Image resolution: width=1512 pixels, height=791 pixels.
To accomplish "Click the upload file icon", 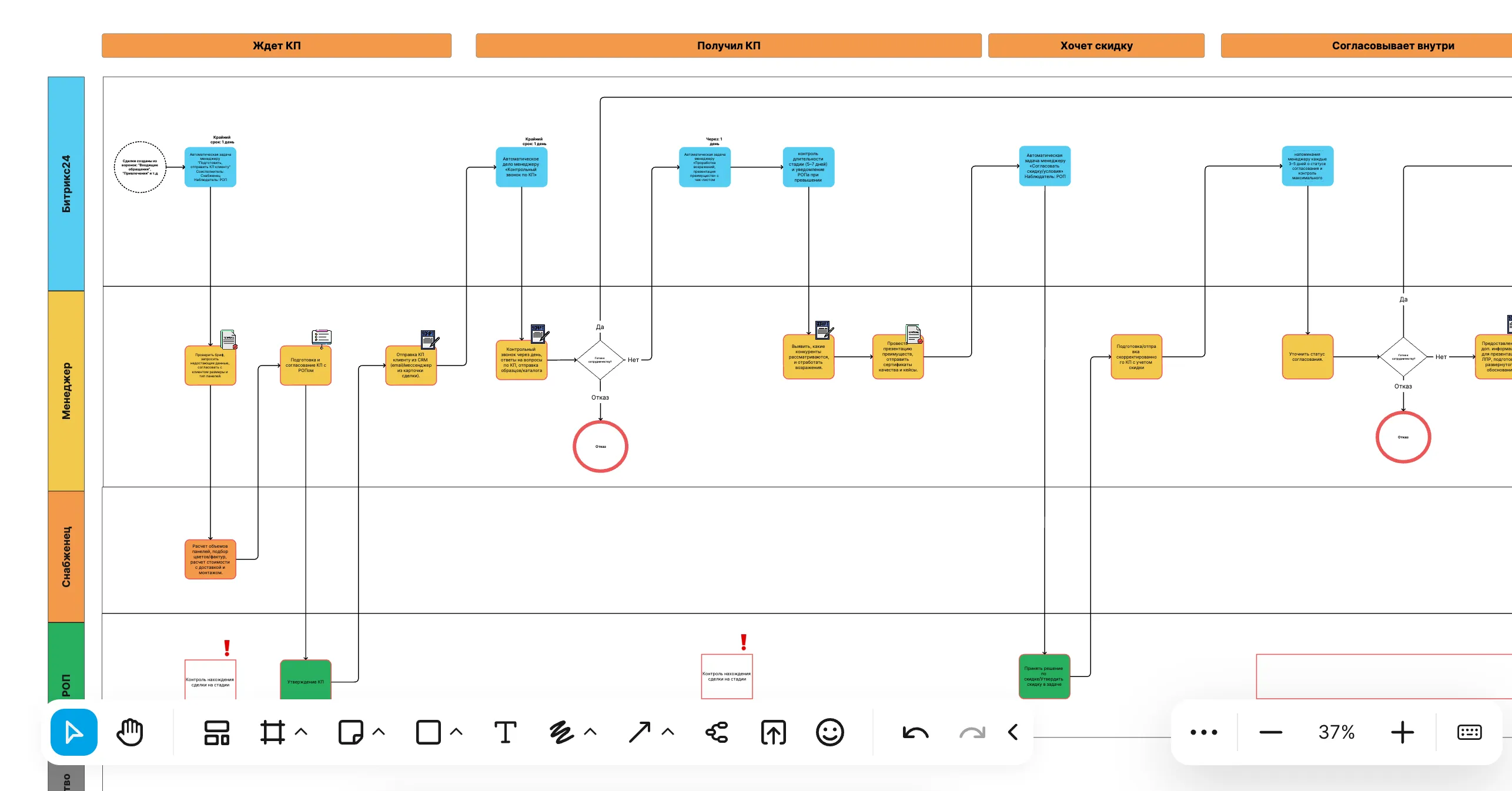I will [774, 732].
